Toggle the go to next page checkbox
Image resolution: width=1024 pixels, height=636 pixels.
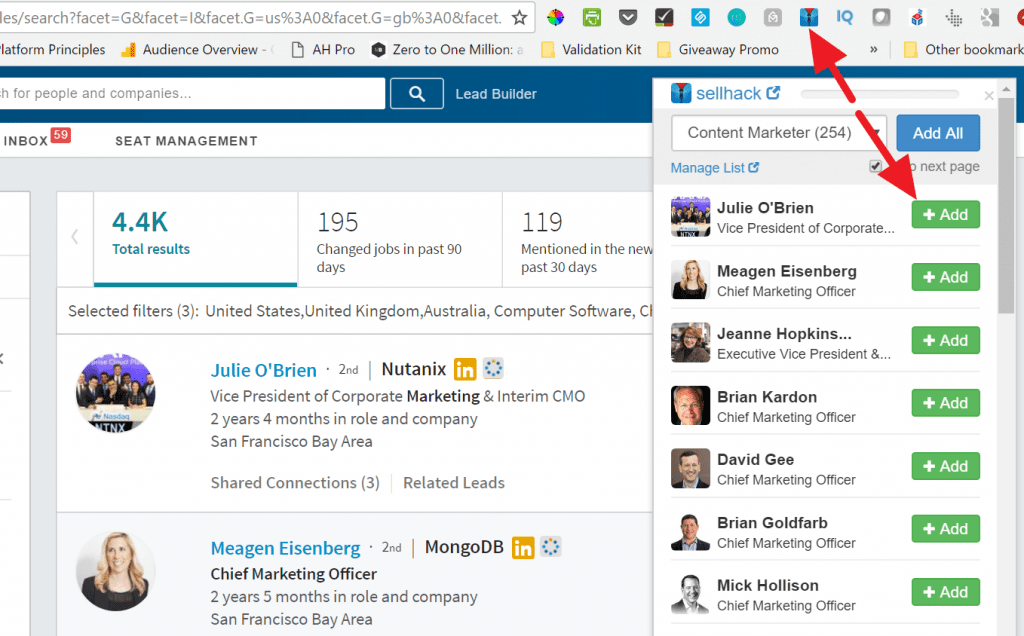[876, 166]
